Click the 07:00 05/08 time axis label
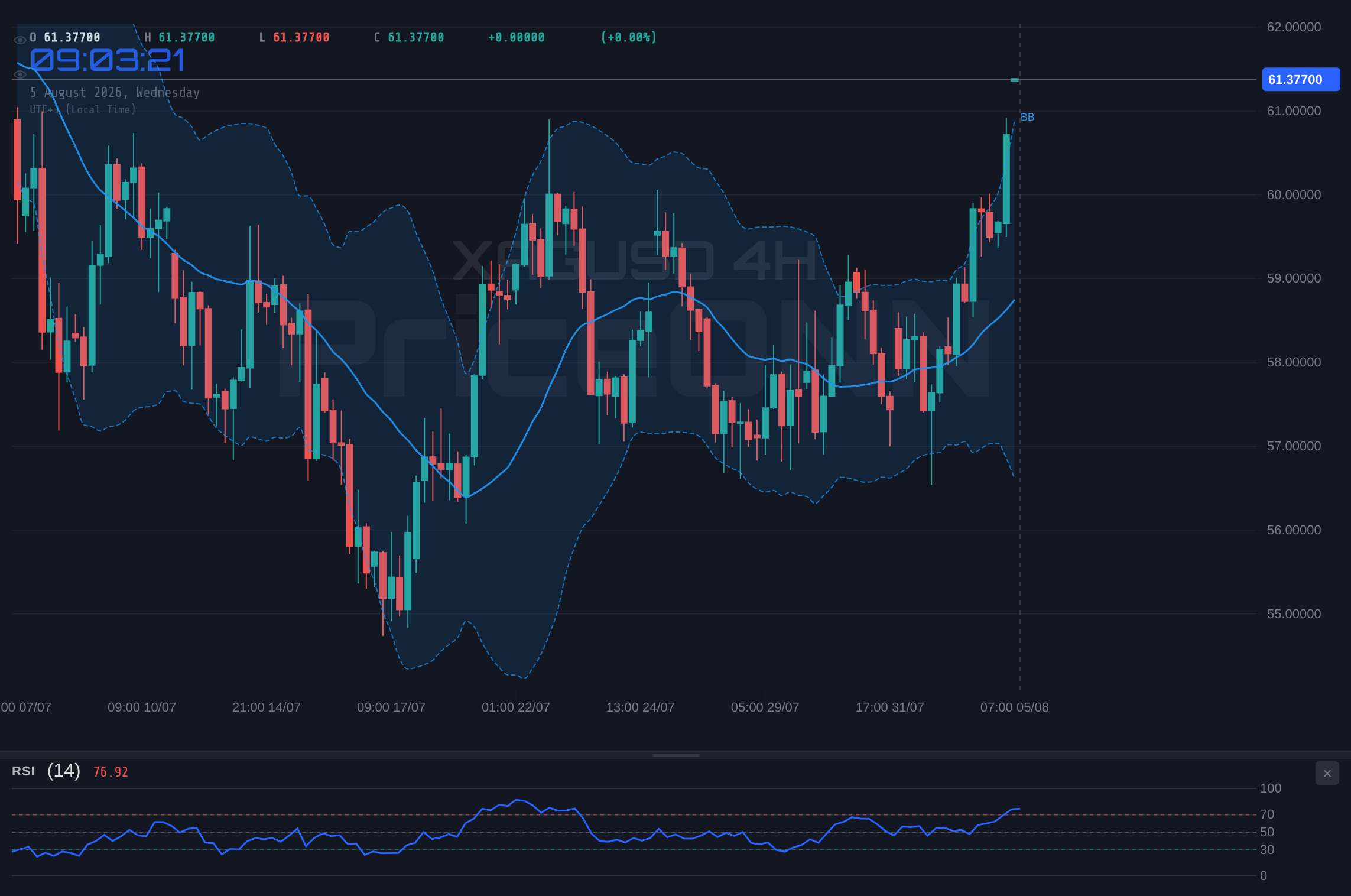Viewport: 1351px width, 896px height. tap(1014, 707)
